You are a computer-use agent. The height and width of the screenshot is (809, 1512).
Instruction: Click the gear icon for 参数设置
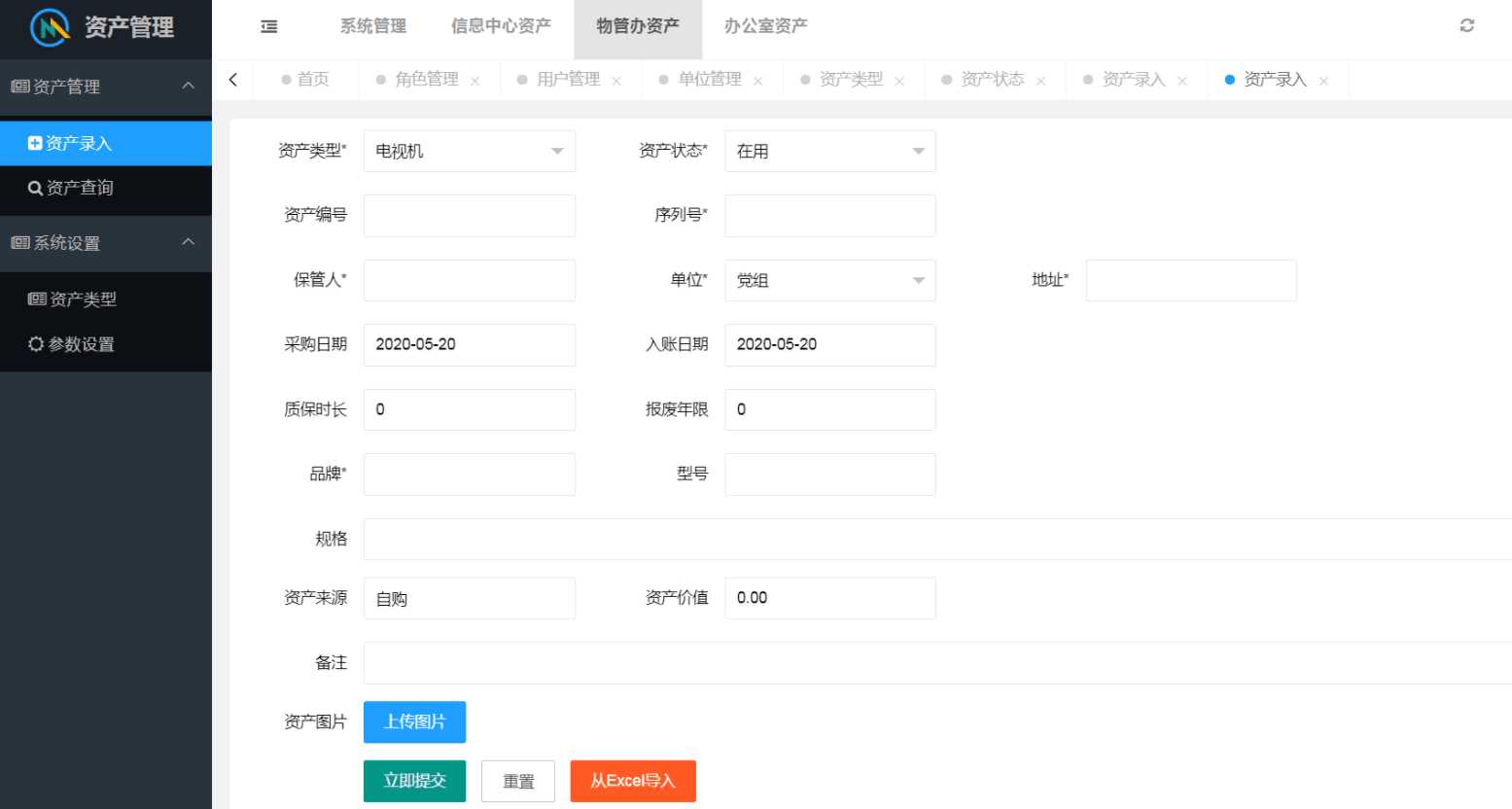37,344
